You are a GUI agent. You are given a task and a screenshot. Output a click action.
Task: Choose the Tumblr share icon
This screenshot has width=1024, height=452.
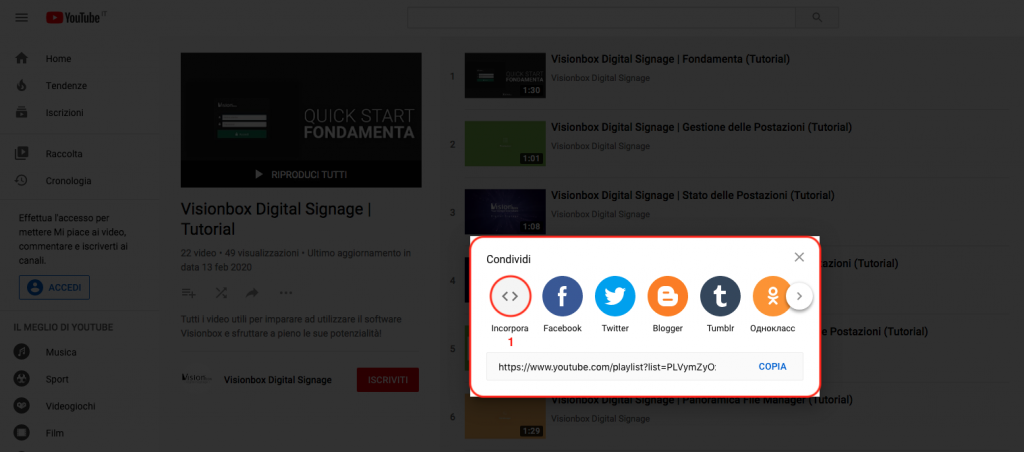pos(720,296)
